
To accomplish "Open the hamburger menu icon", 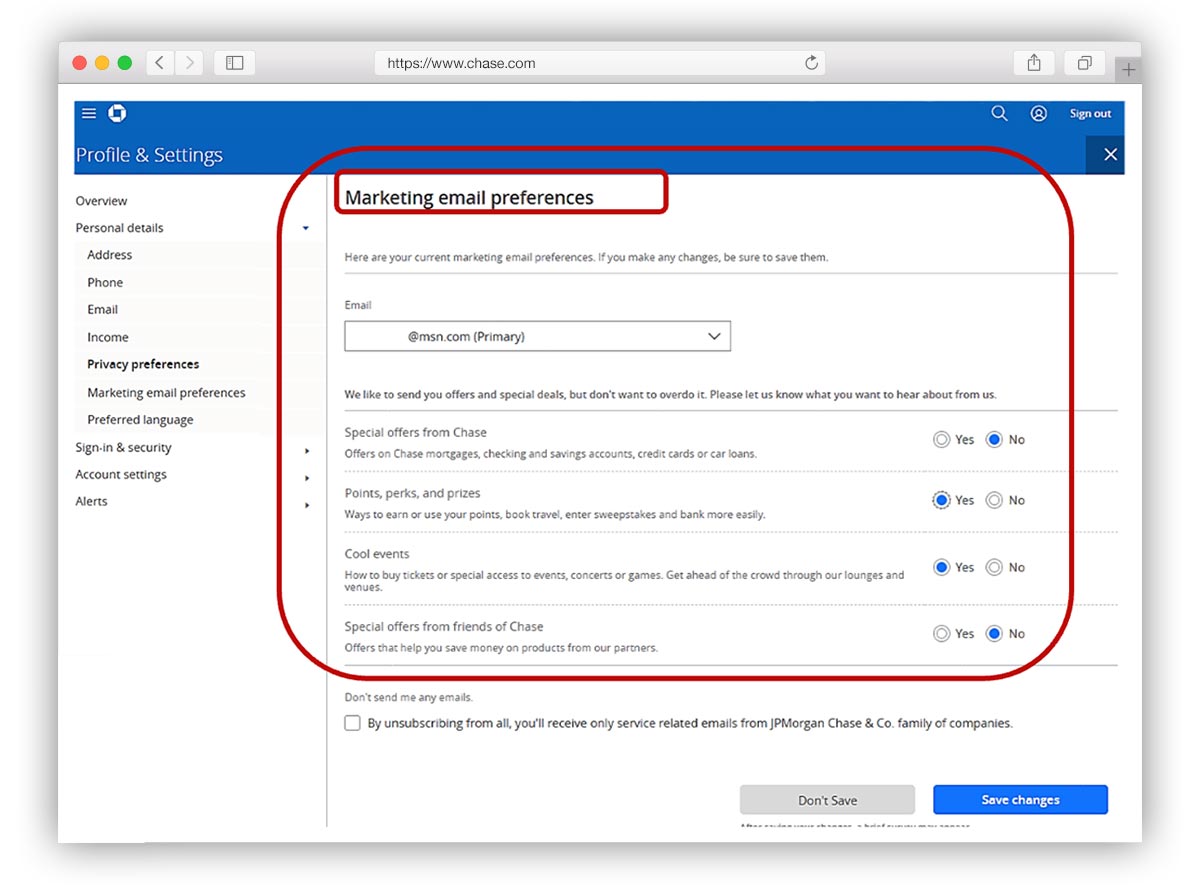I will (89, 114).
